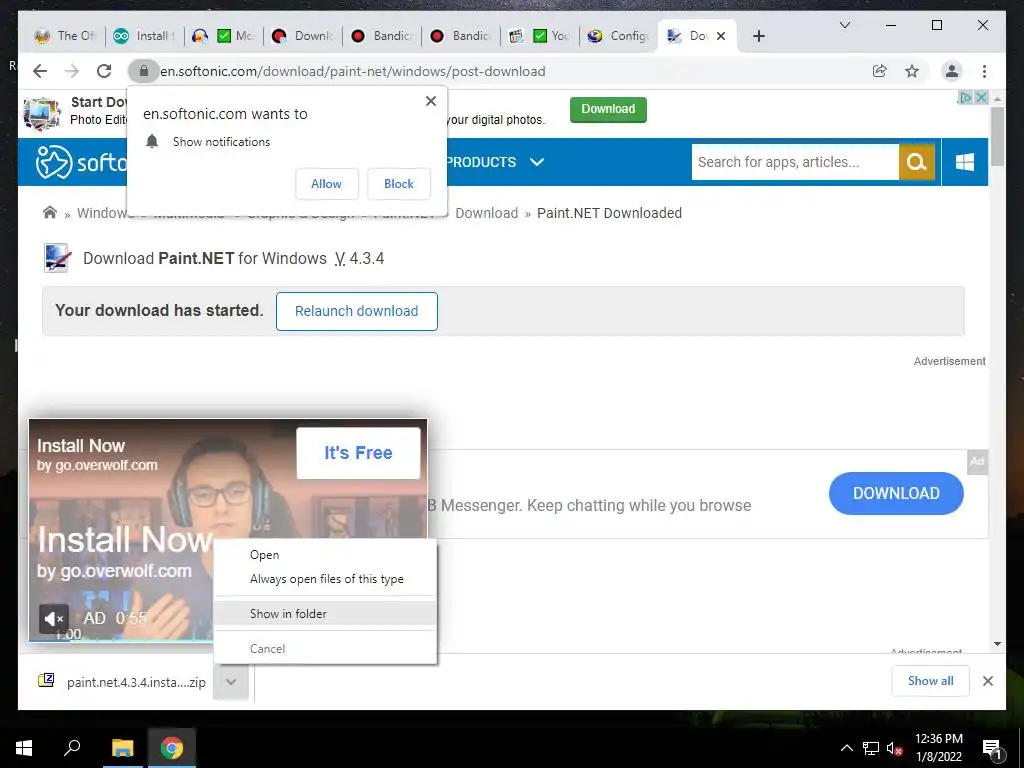Image resolution: width=1024 pixels, height=768 pixels.
Task: Block notifications from en.softonic.com
Action: click(x=398, y=184)
